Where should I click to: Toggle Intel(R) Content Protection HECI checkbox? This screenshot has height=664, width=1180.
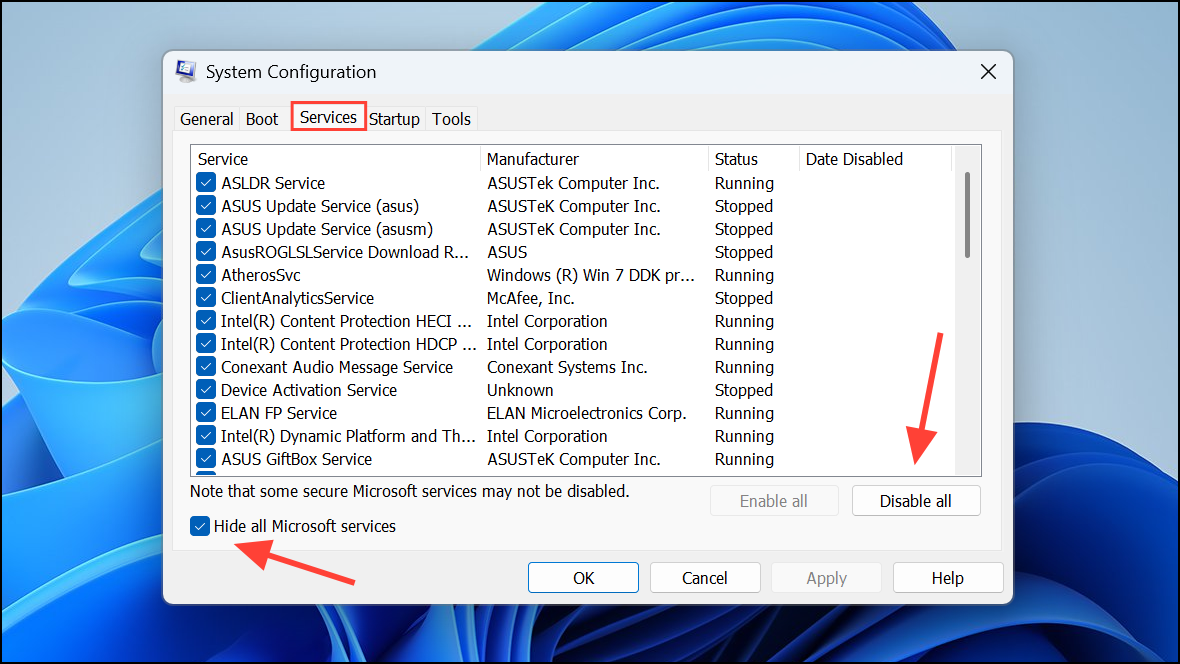tap(205, 321)
